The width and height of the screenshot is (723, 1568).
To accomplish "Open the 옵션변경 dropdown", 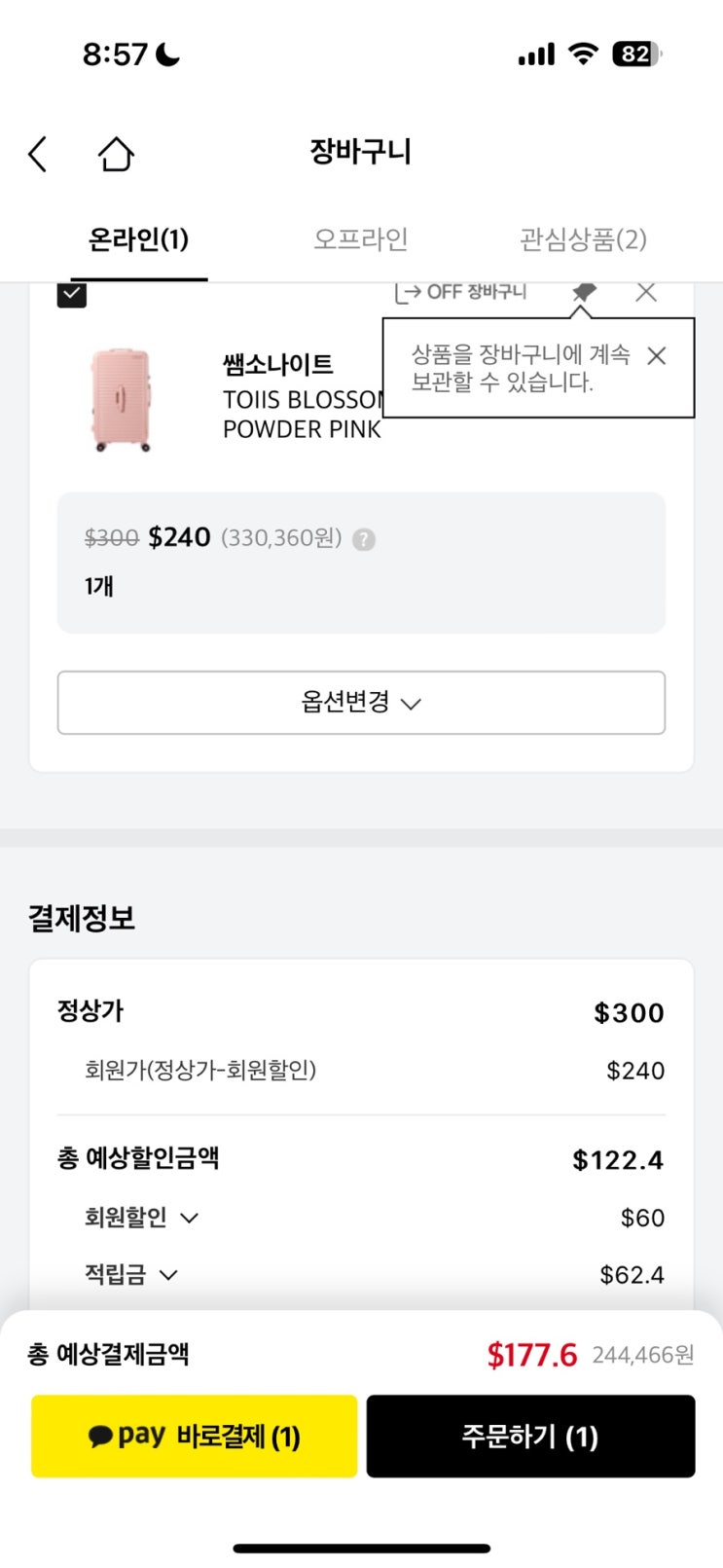I will click(361, 702).
